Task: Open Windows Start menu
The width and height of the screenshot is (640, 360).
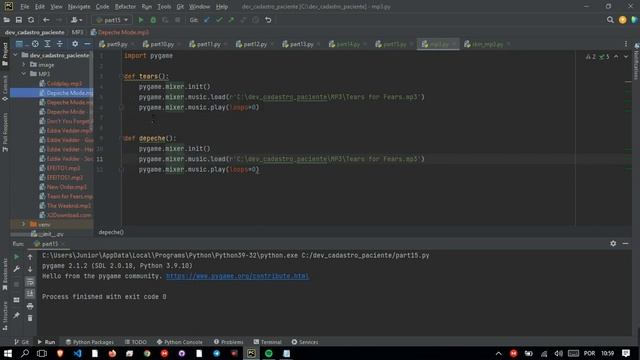Action: pos(7,353)
